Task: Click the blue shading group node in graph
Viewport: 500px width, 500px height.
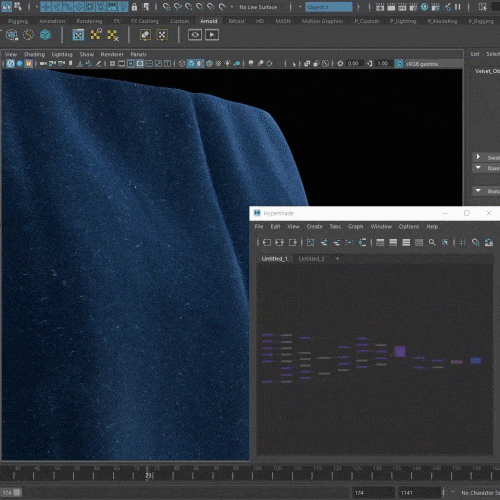Action: 476,361
